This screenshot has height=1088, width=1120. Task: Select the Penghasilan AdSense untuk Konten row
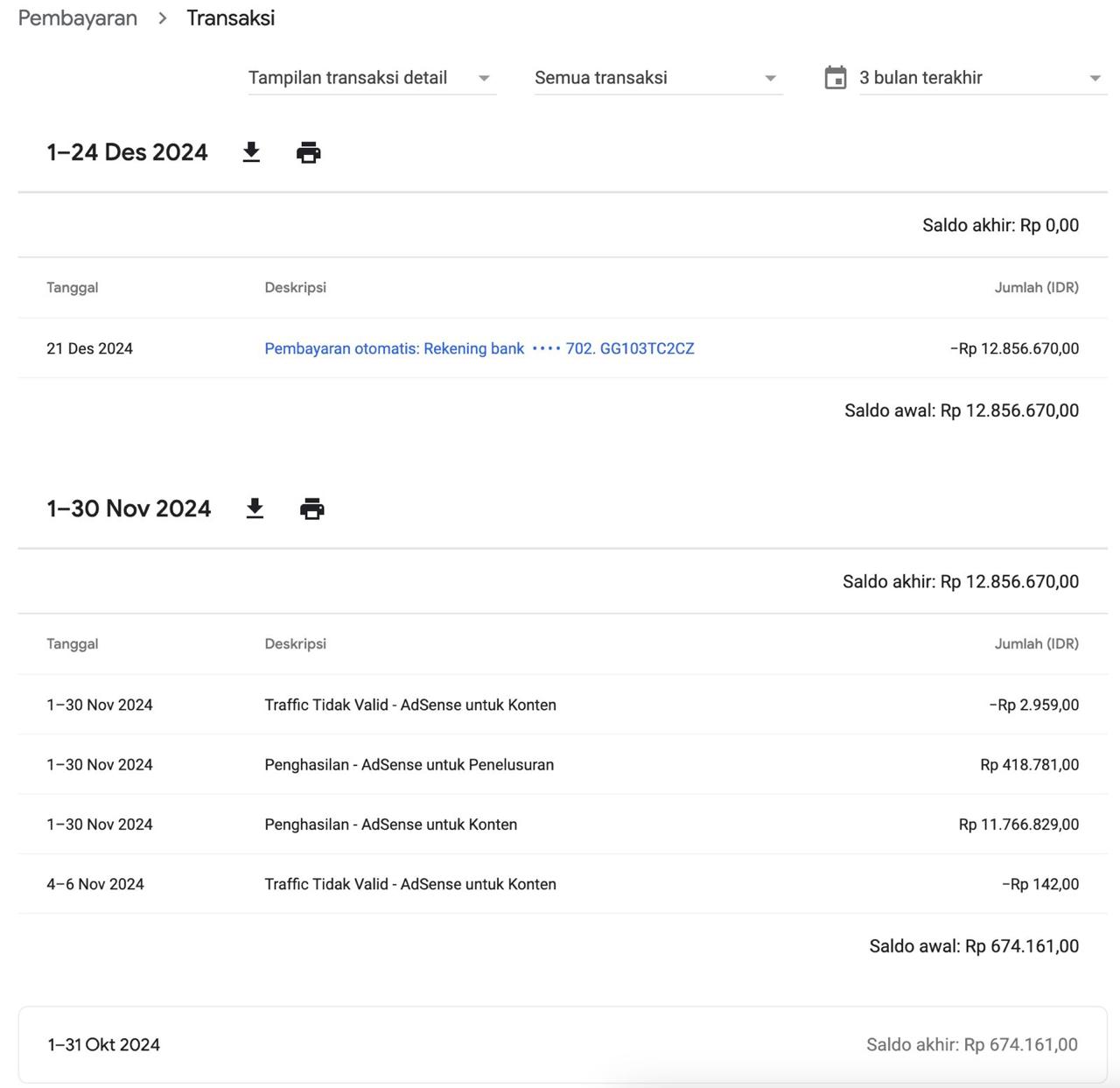[390, 825]
